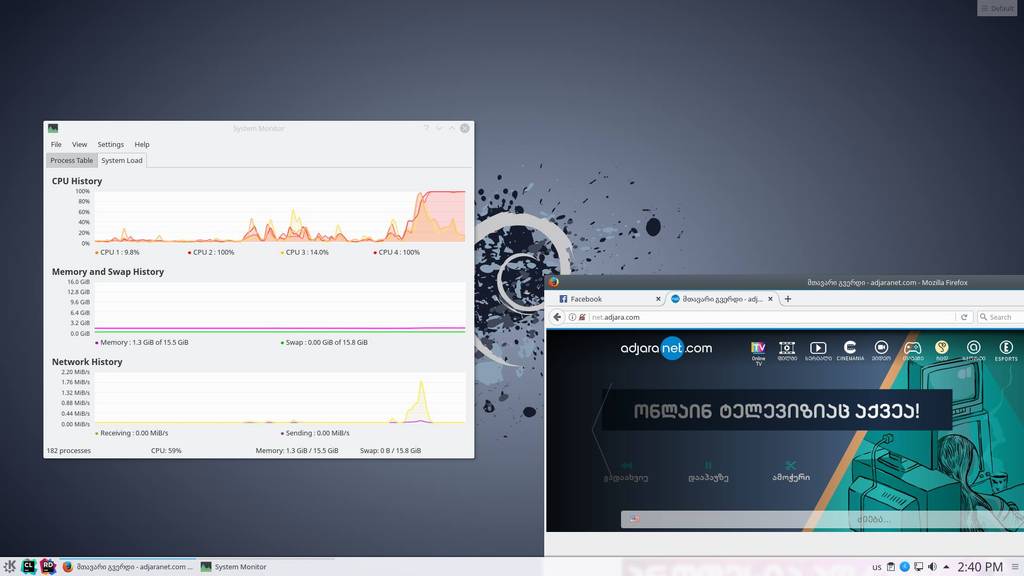Click the Firefox Search box
This screenshot has height=576, width=1024.
(x=1000, y=317)
